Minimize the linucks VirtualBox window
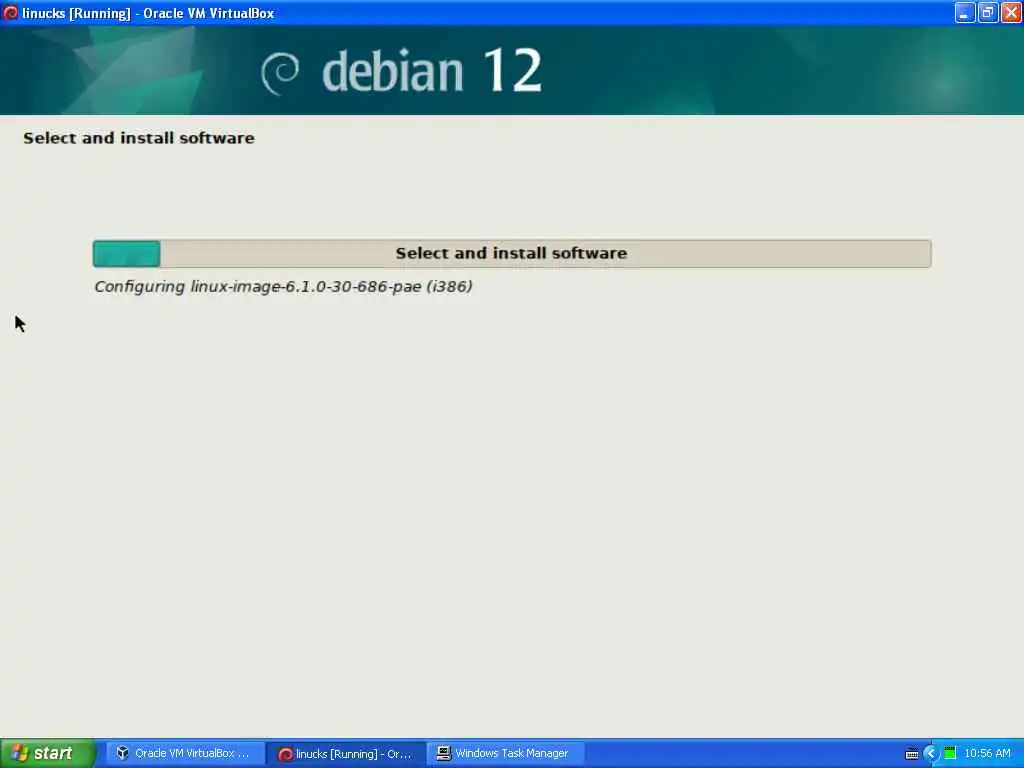 pos(965,12)
